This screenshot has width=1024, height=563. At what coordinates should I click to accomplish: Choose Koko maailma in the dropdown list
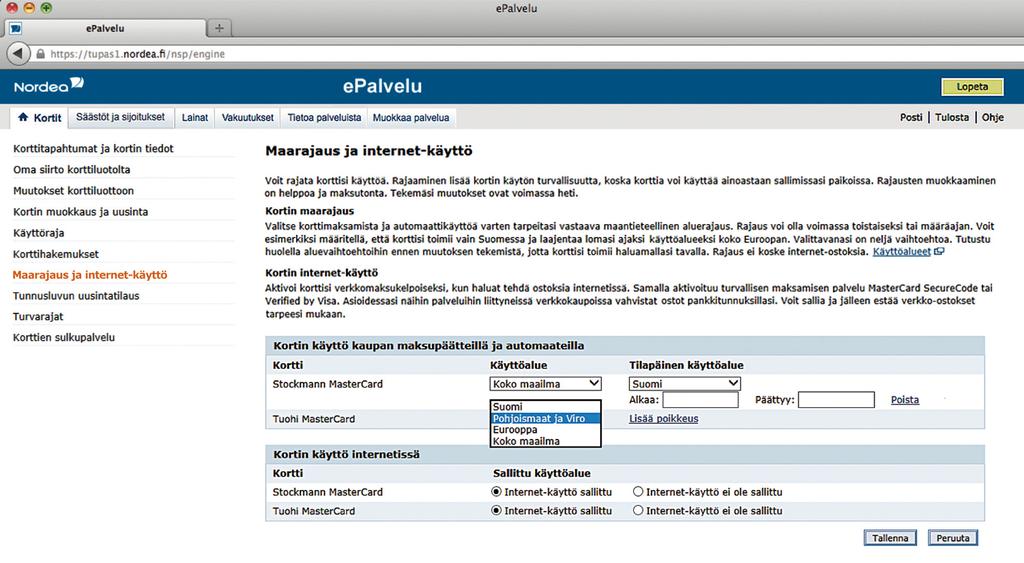tap(545, 441)
